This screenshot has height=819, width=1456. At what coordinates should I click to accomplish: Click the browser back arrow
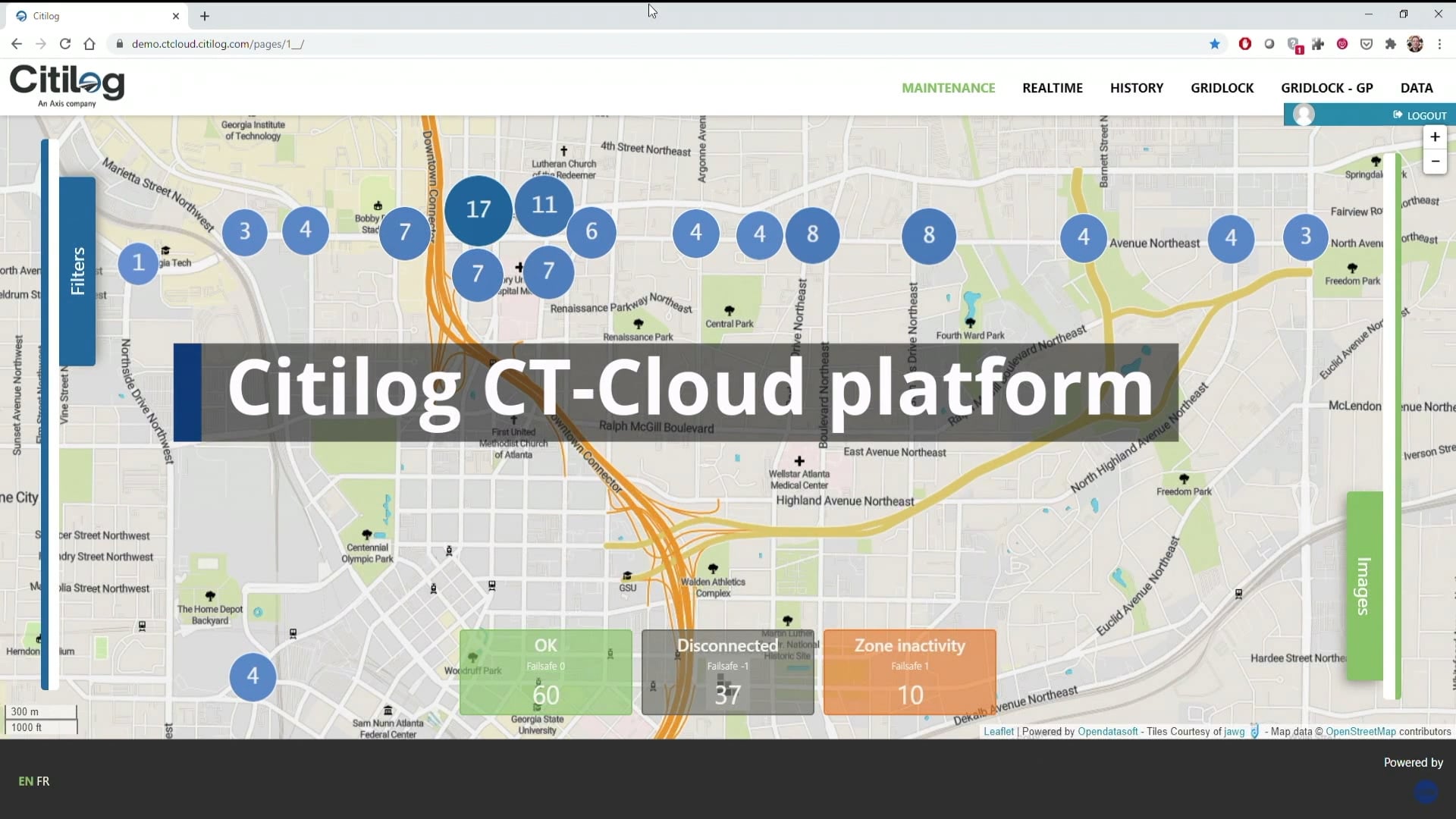point(17,44)
